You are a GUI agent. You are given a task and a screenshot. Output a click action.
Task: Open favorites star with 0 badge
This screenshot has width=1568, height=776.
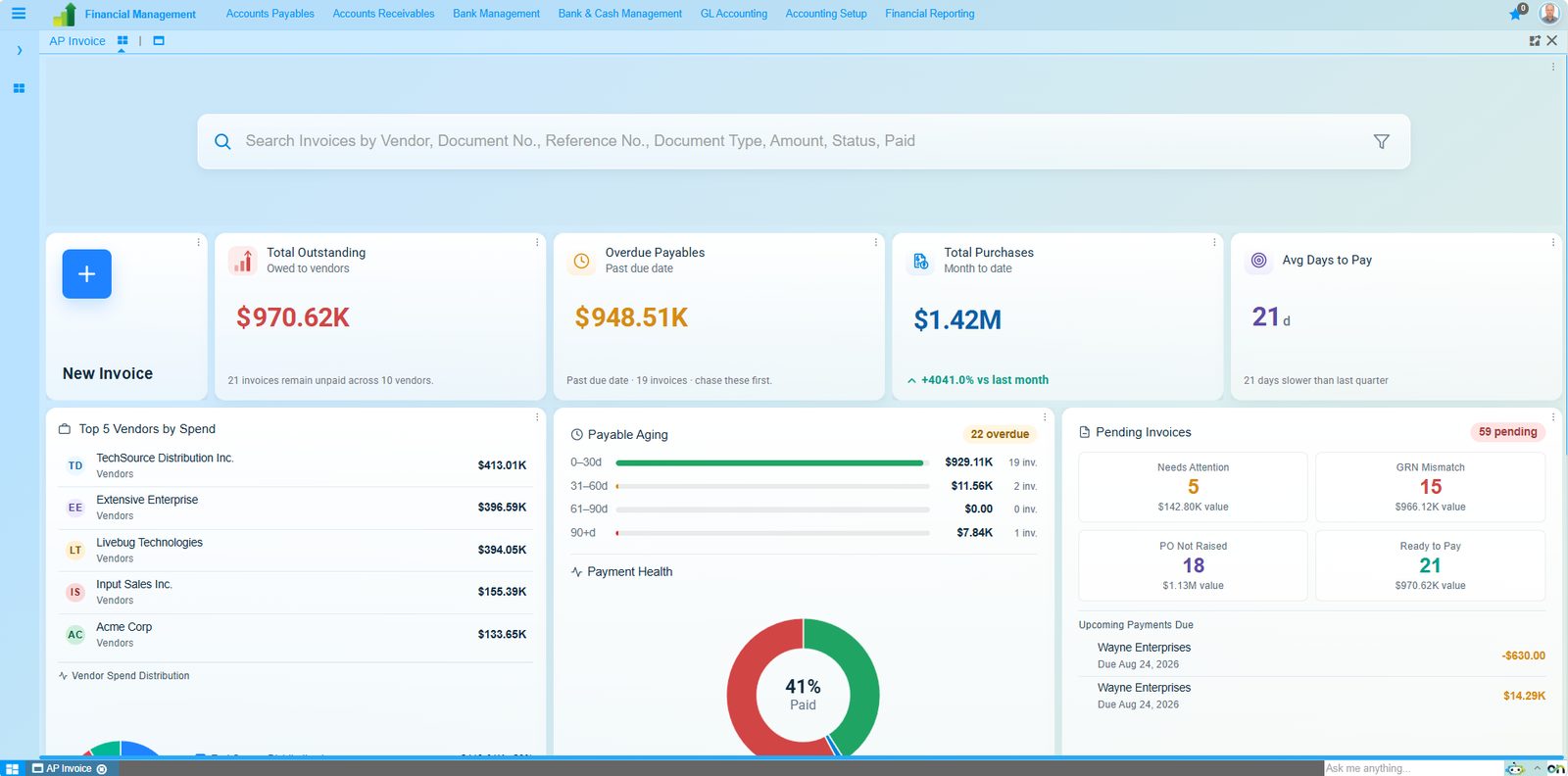click(1517, 13)
